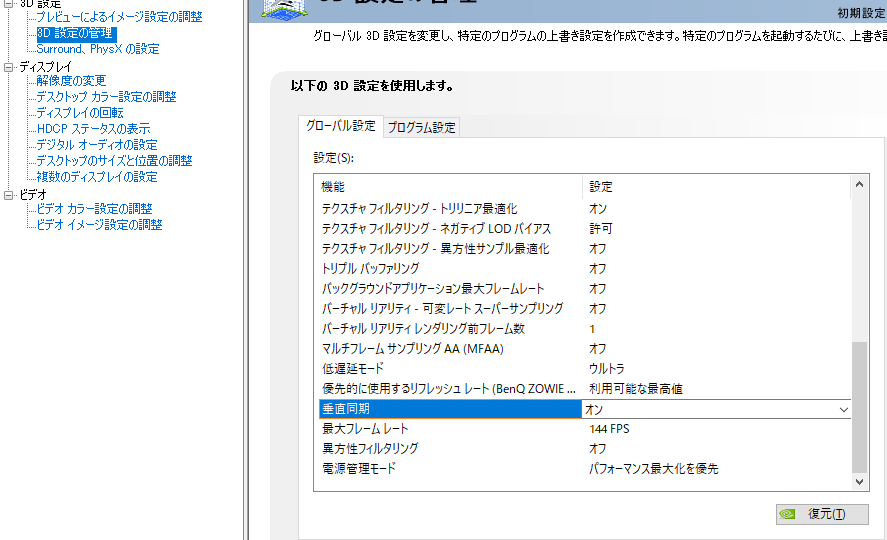Open ビデオ カラー設定の調整
Image resolution: width=887 pixels, height=540 pixels.
[94, 209]
